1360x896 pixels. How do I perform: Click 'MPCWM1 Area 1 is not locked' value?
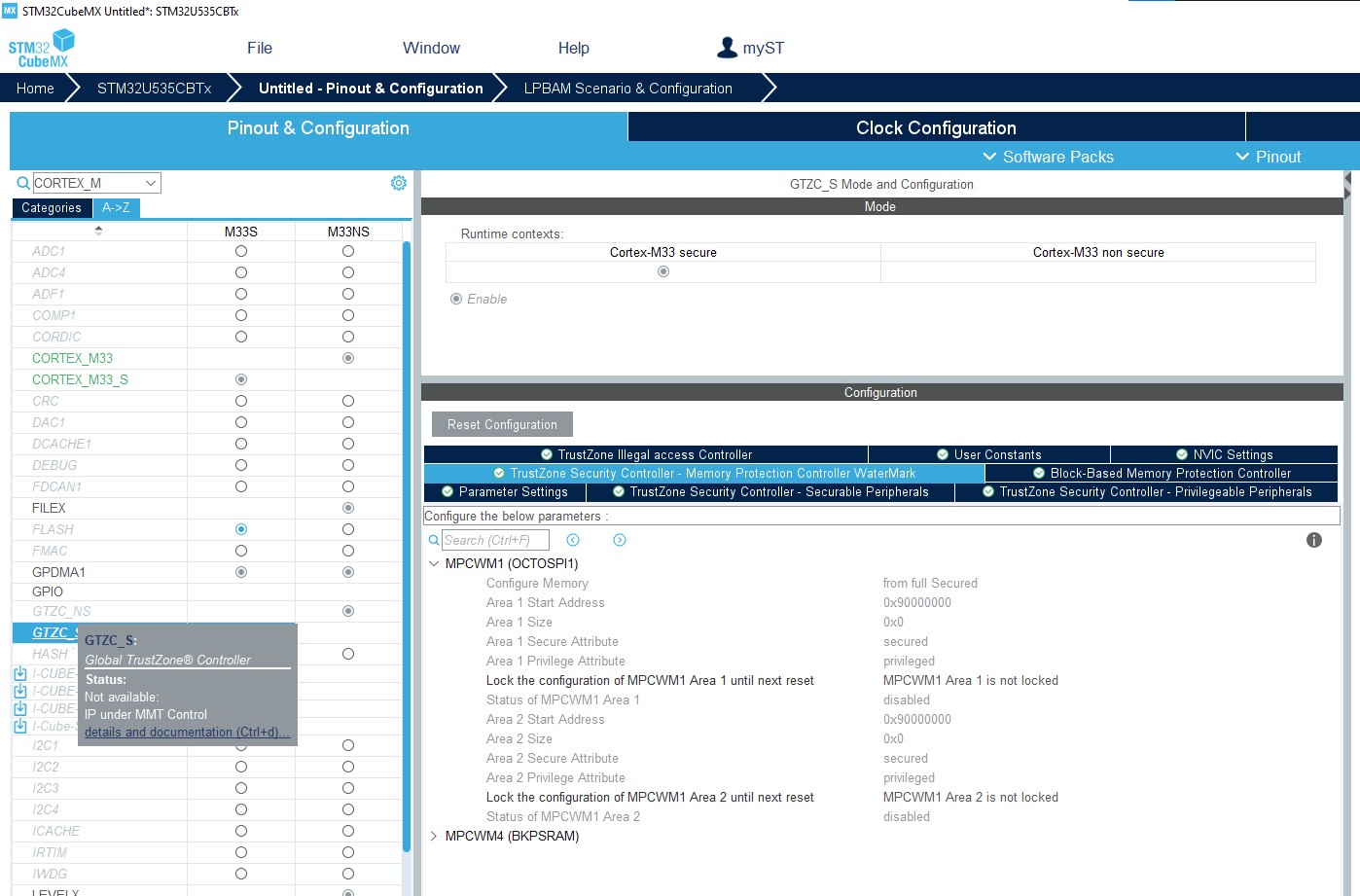(x=971, y=680)
